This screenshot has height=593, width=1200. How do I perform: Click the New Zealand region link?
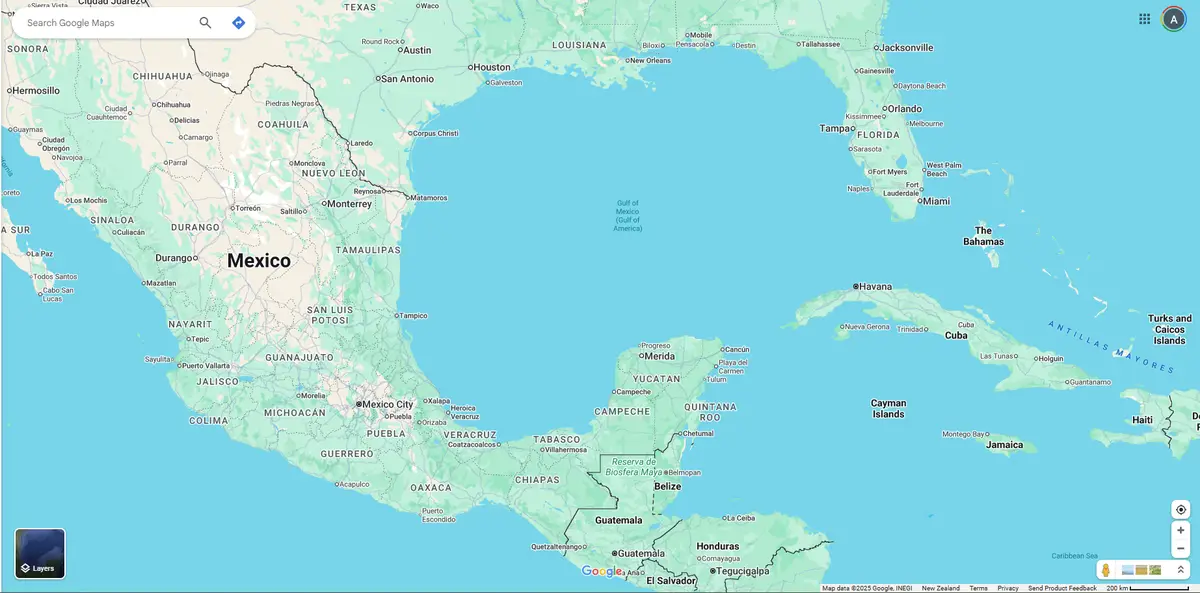coord(941,588)
